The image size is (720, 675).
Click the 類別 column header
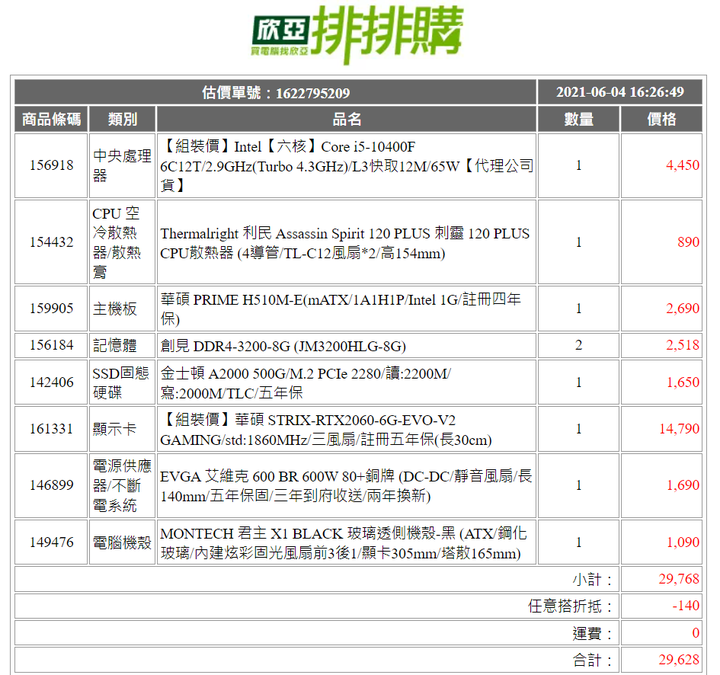click(x=122, y=119)
